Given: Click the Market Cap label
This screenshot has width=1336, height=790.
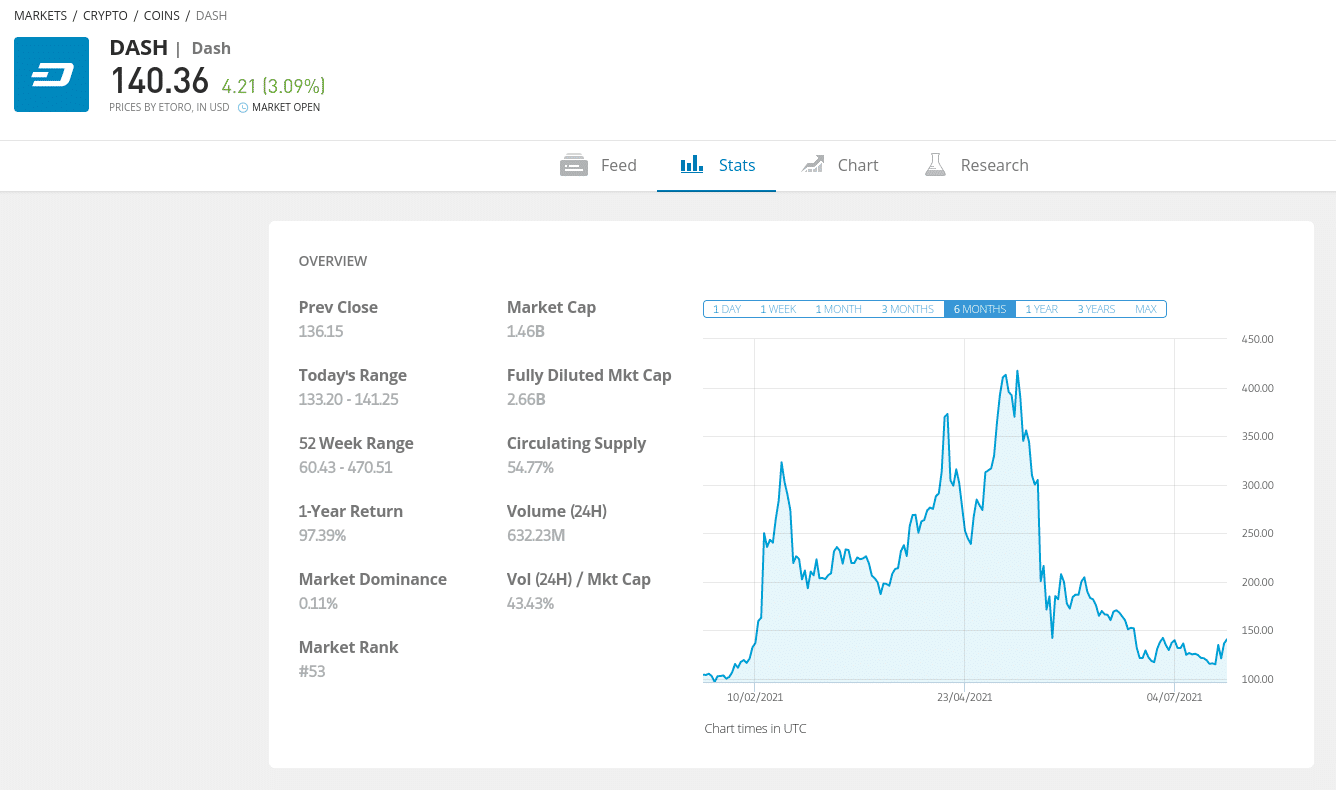Looking at the screenshot, I should (551, 307).
